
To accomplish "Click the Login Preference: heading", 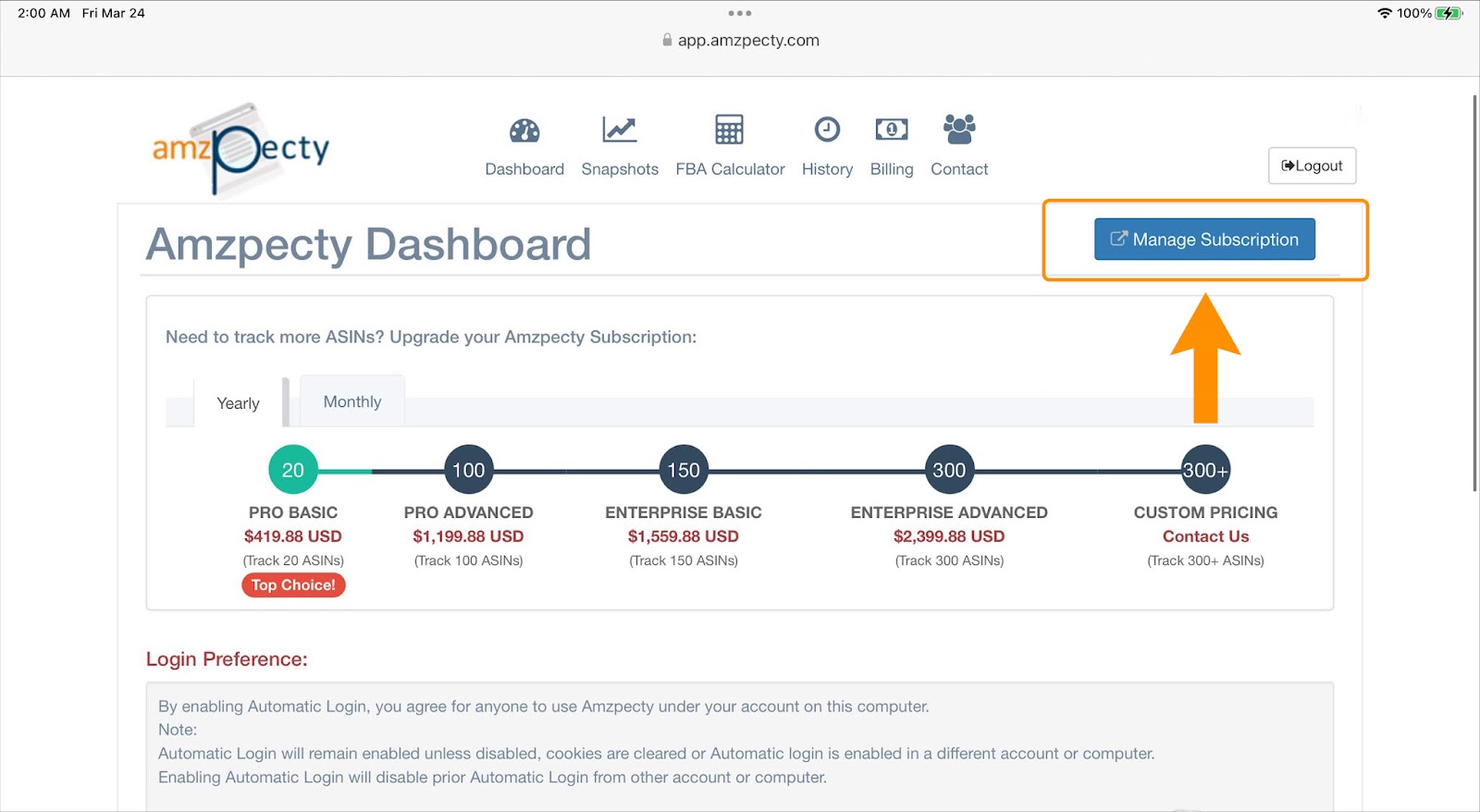I will click(x=227, y=659).
